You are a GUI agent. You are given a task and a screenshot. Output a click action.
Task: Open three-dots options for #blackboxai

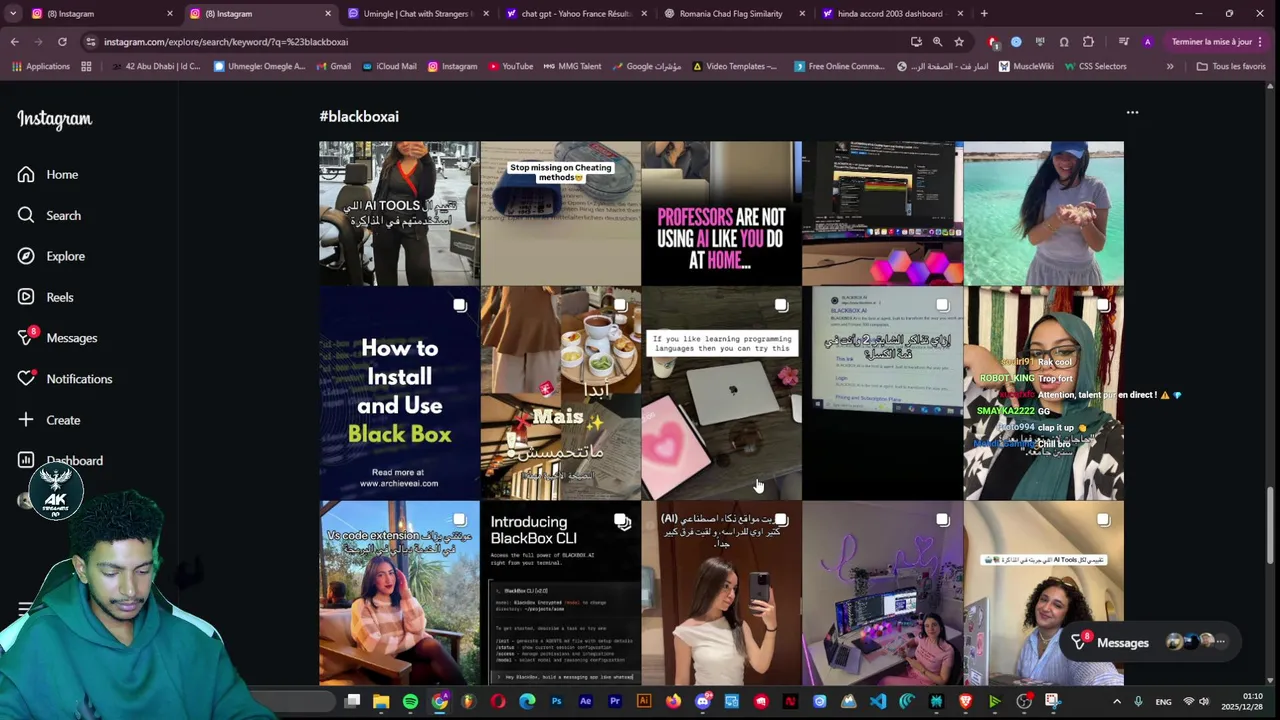(x=1132, y=113)
